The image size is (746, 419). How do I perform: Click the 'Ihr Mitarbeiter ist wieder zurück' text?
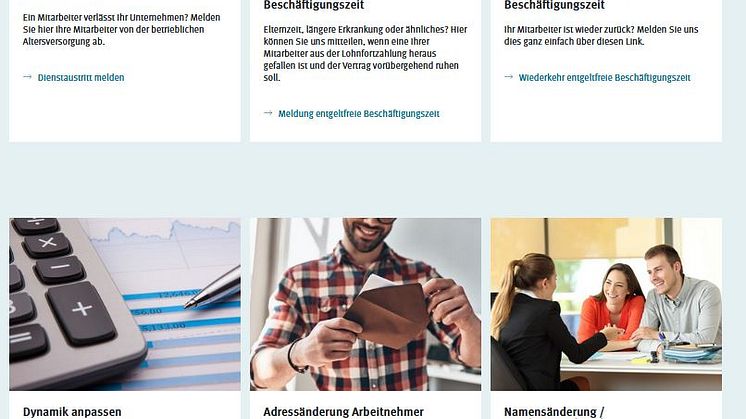[x=601, y=36]
